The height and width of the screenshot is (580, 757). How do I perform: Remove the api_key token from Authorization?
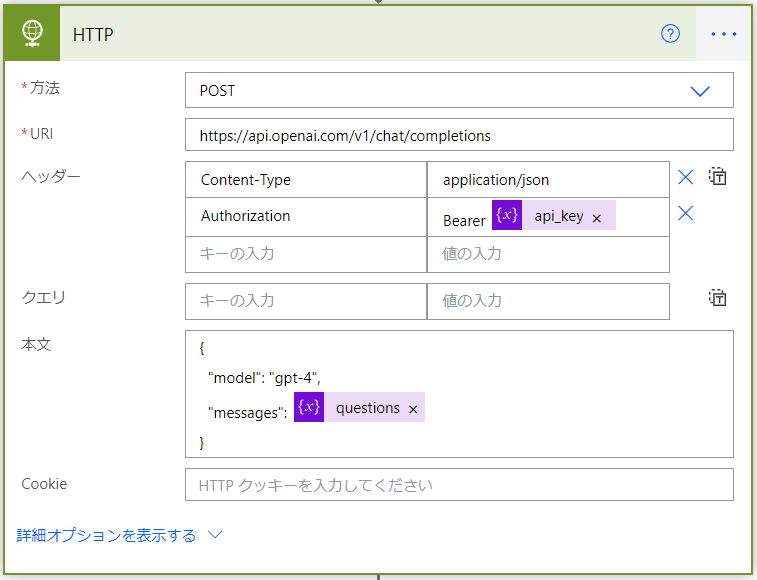click(597, 218)
